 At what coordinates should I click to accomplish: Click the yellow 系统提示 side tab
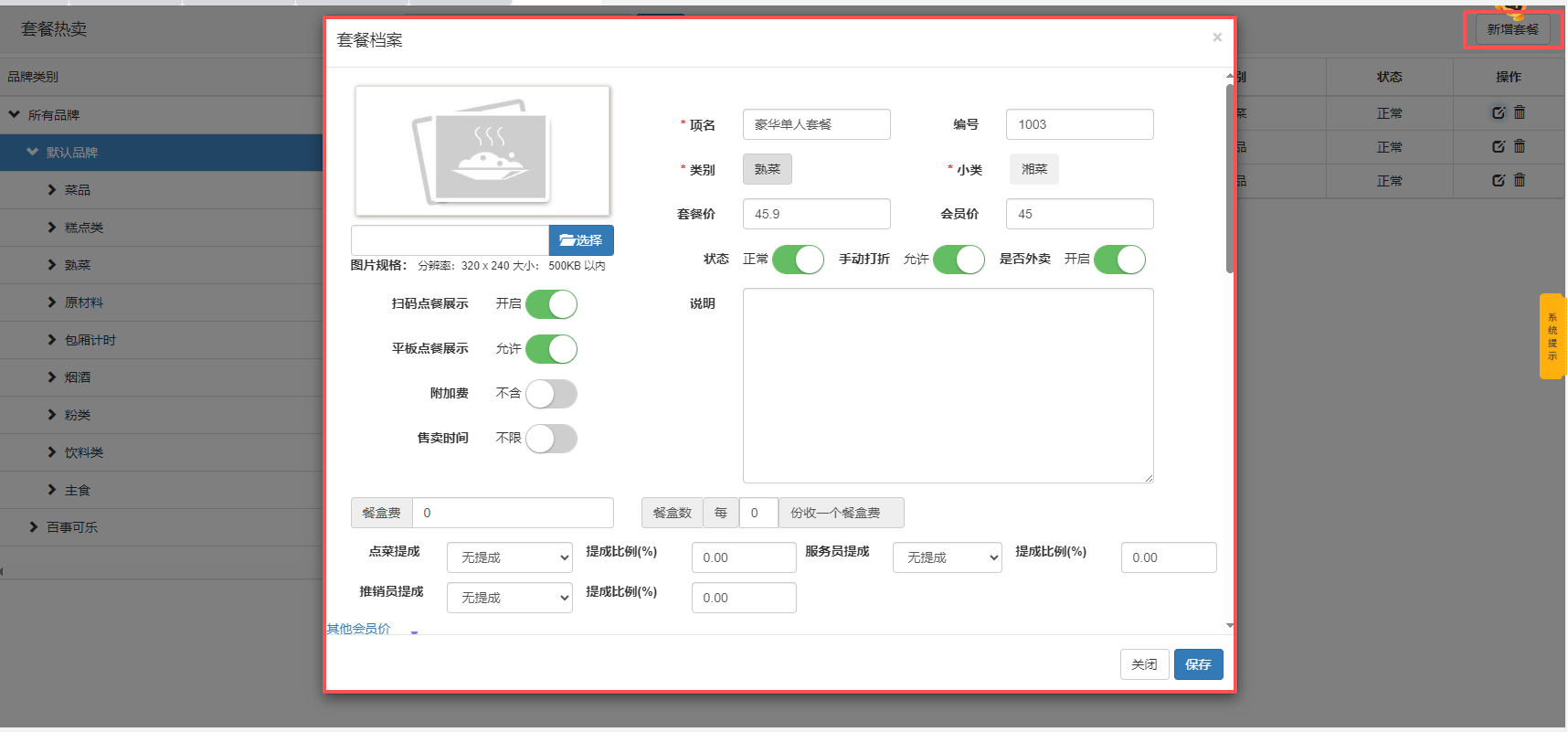coord(1552,336)
